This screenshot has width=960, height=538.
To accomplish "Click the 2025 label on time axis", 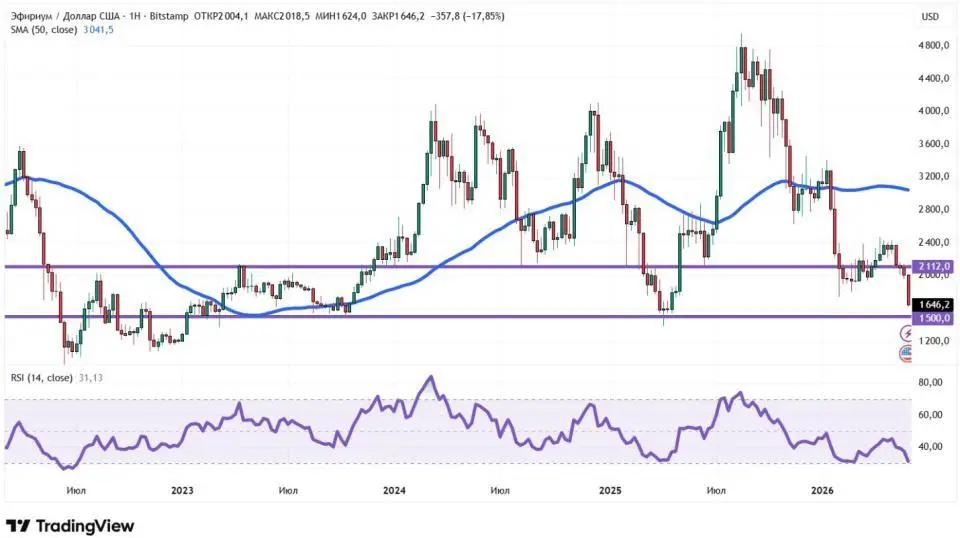I will (610, 490).
